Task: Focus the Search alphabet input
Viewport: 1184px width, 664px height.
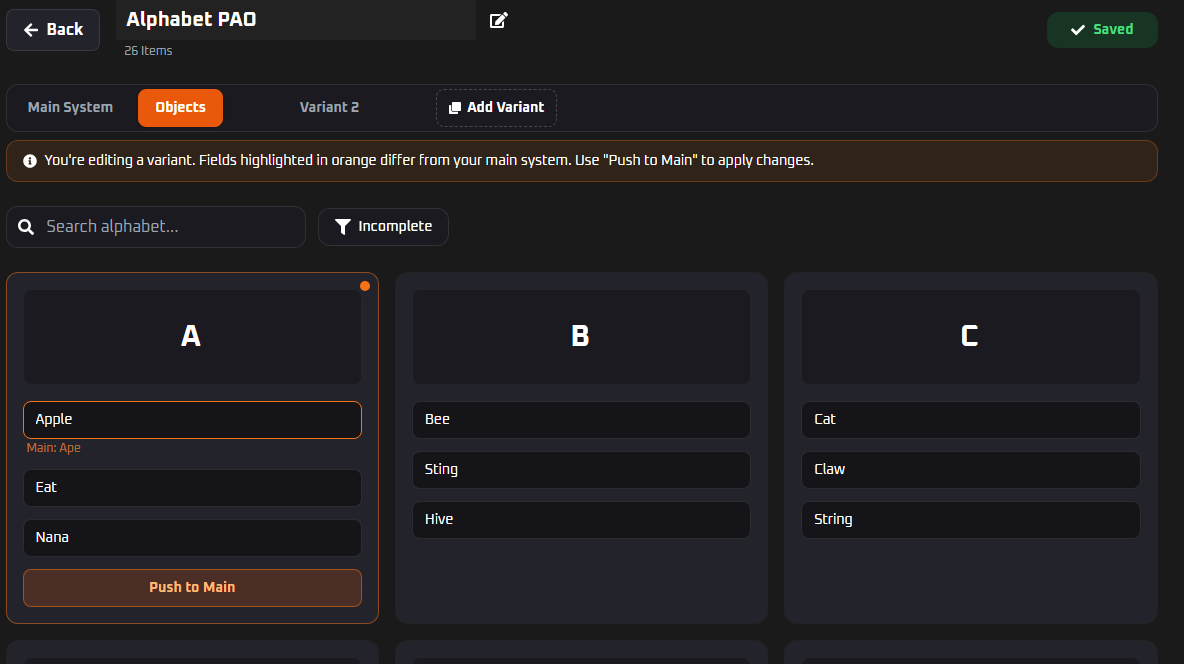Action: point(170,227)
